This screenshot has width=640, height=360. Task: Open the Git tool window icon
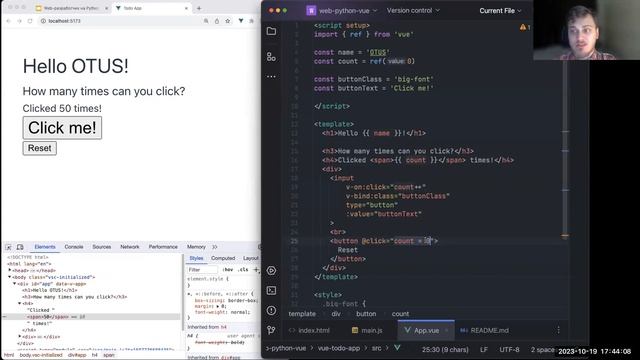pyautogui.click(x=271, y=330)
